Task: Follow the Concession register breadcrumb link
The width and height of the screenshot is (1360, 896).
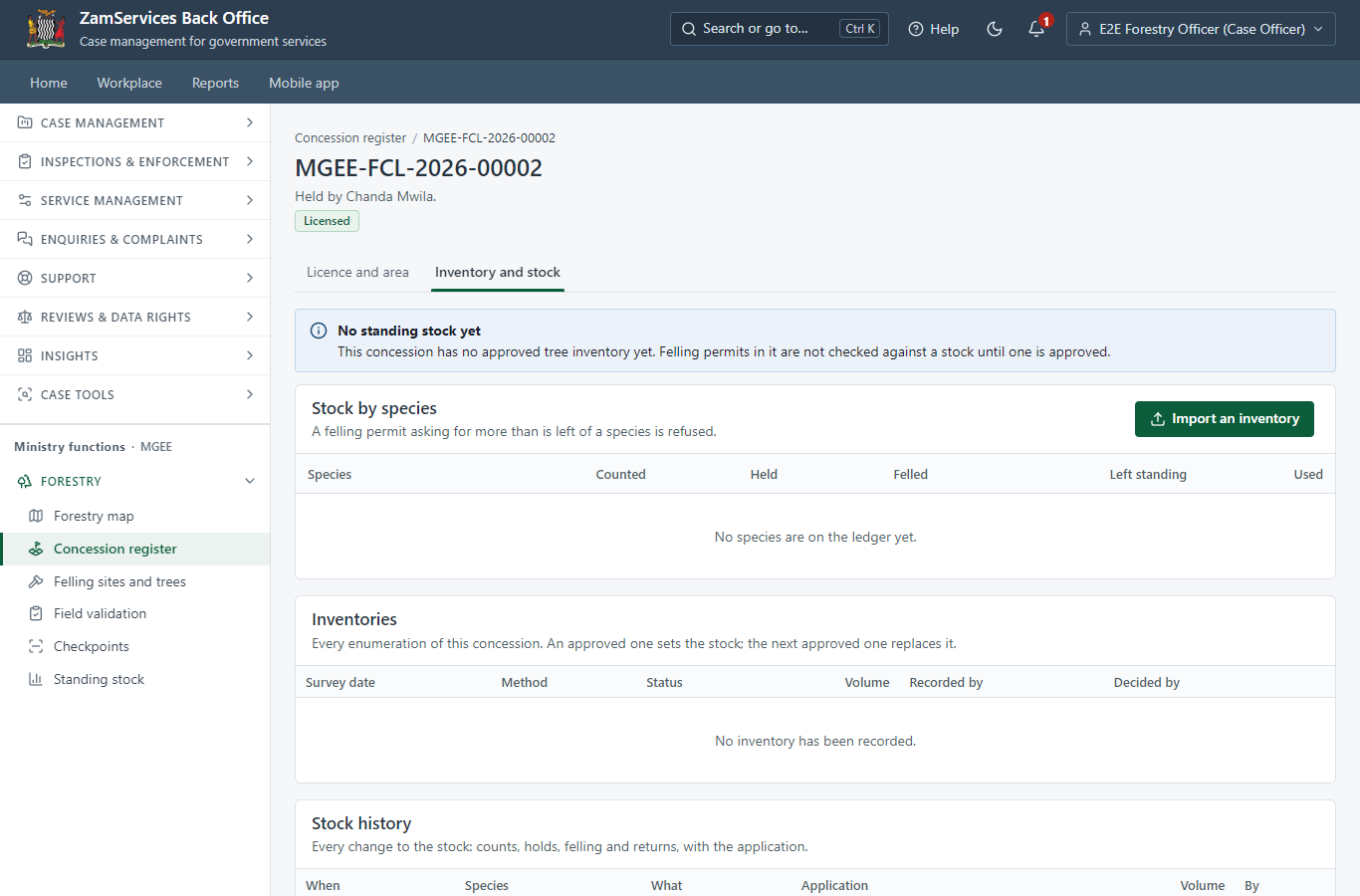Action: (350, 137)
